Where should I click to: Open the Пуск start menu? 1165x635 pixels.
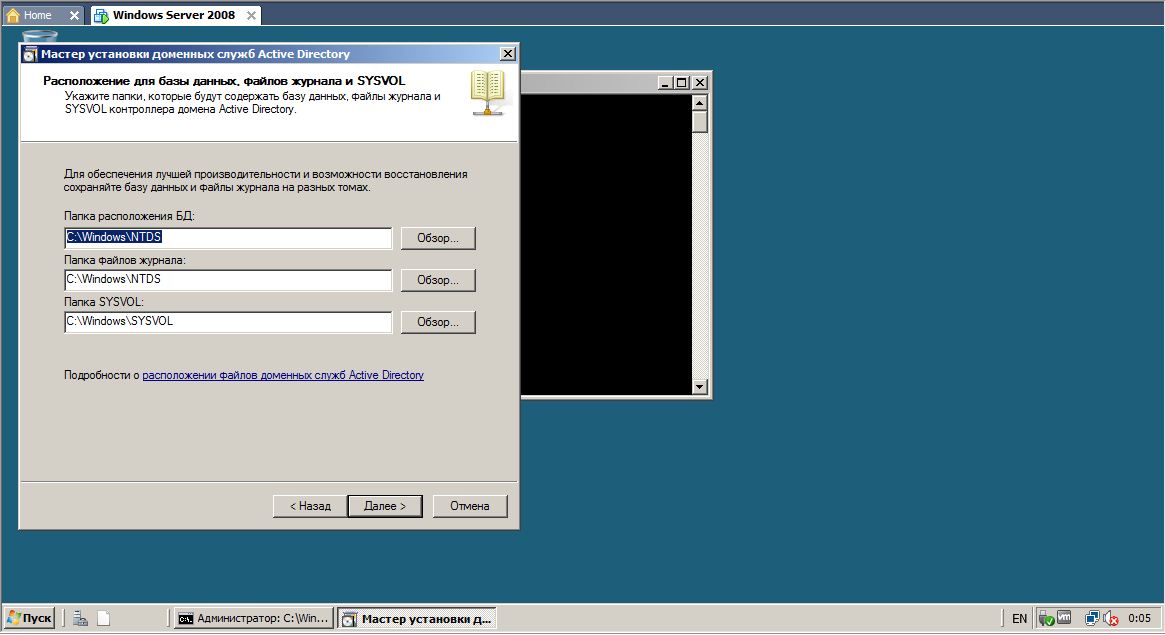pyautogui.click(x=30, y=618)
